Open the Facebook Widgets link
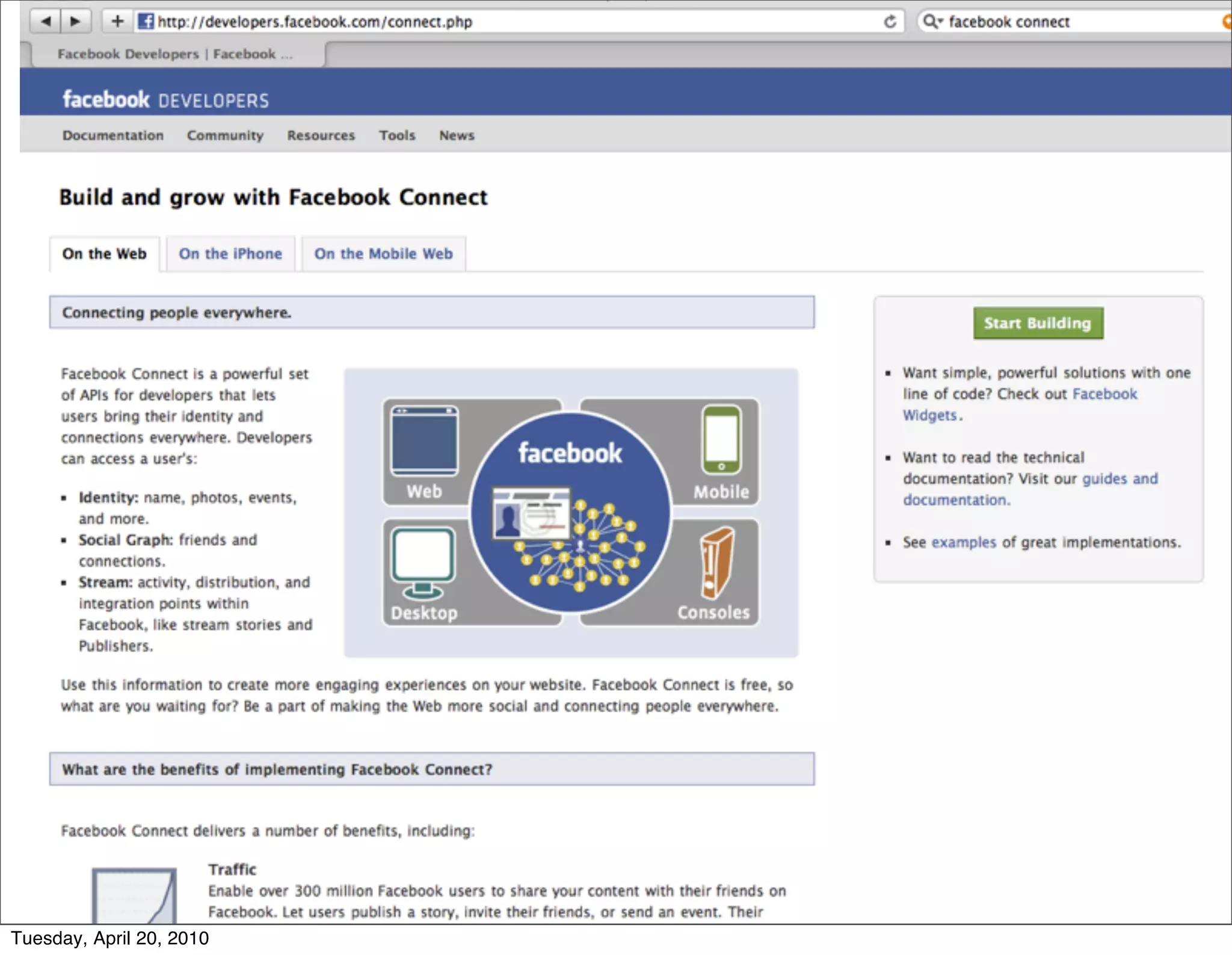 (1104, 394)
